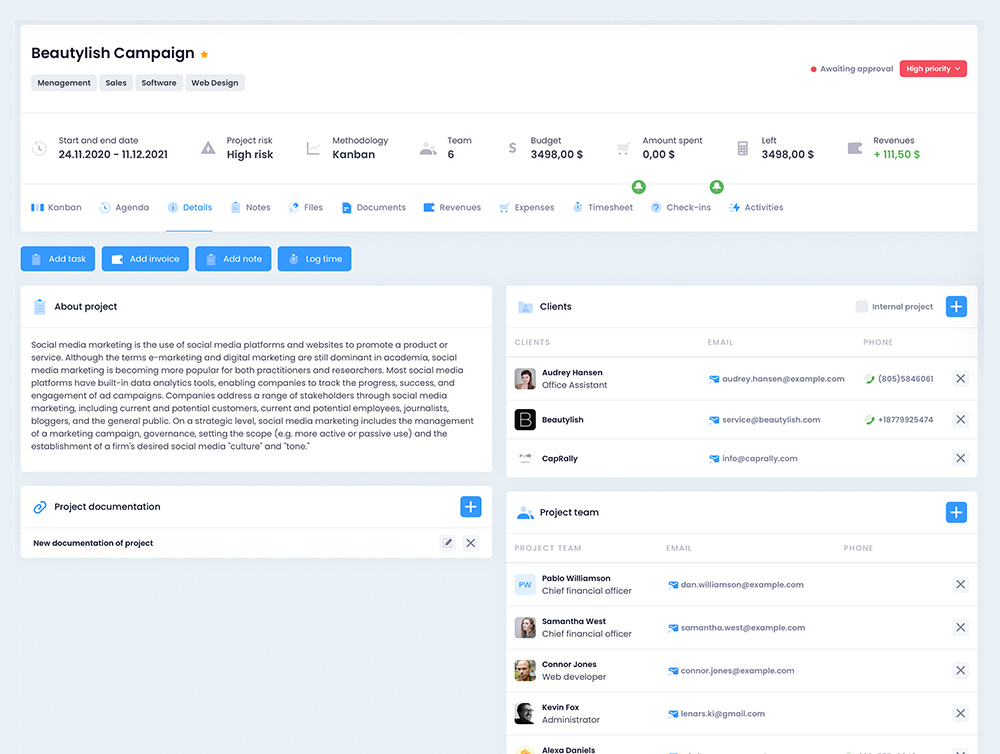The image size is (1000, 754).
Task: Remove client CapRally using its X button
Action: pyautogui.click(x=960, y=458)
